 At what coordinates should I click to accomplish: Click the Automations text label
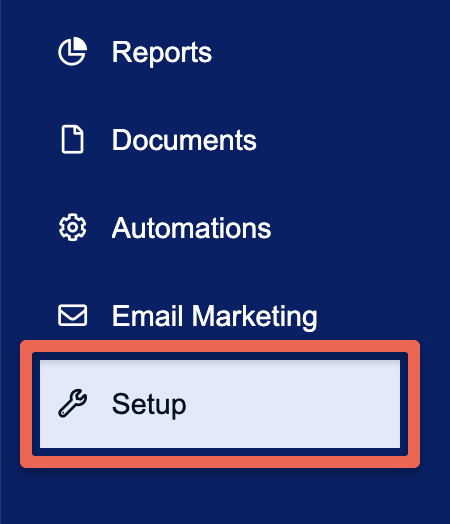pos(191,228)
